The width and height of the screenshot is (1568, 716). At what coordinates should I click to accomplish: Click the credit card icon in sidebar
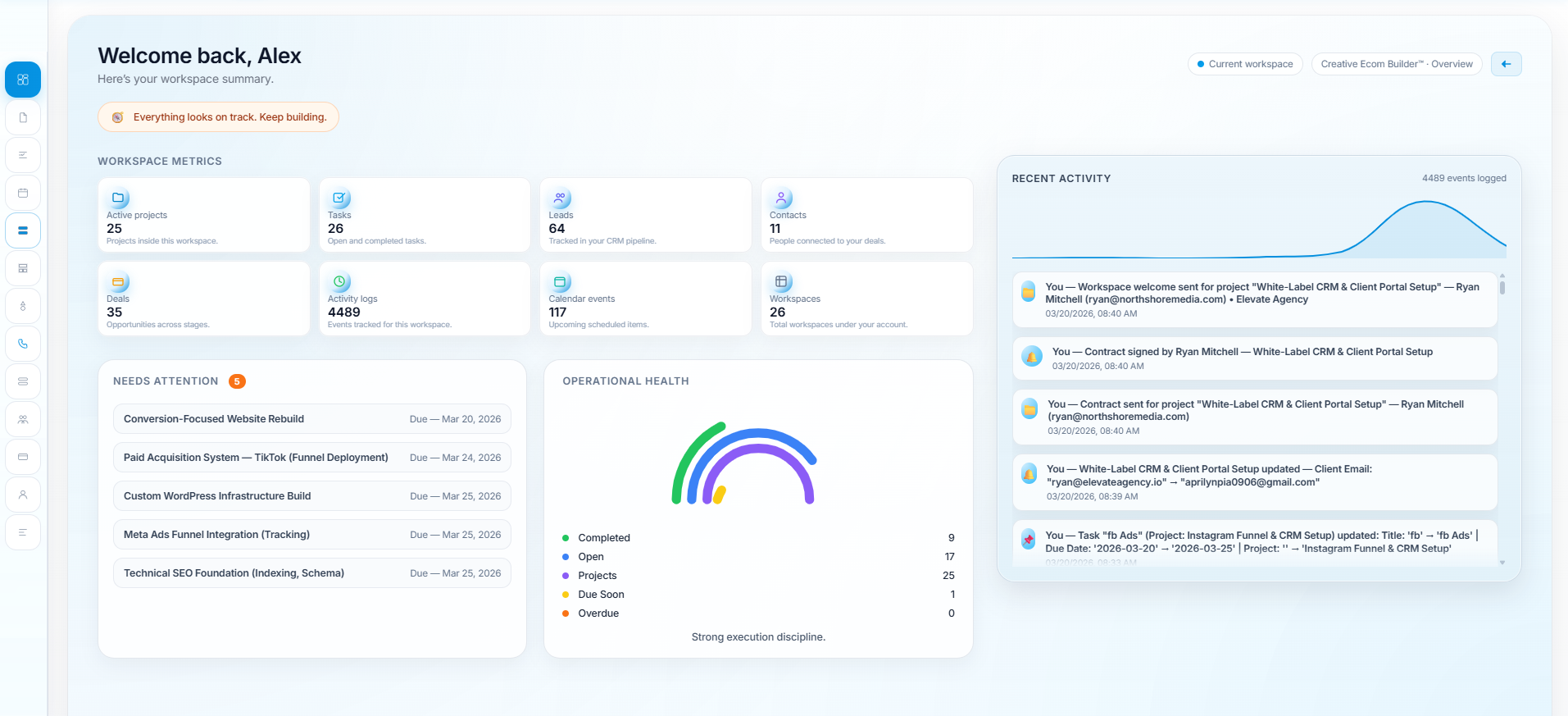(x=23, y=457)
